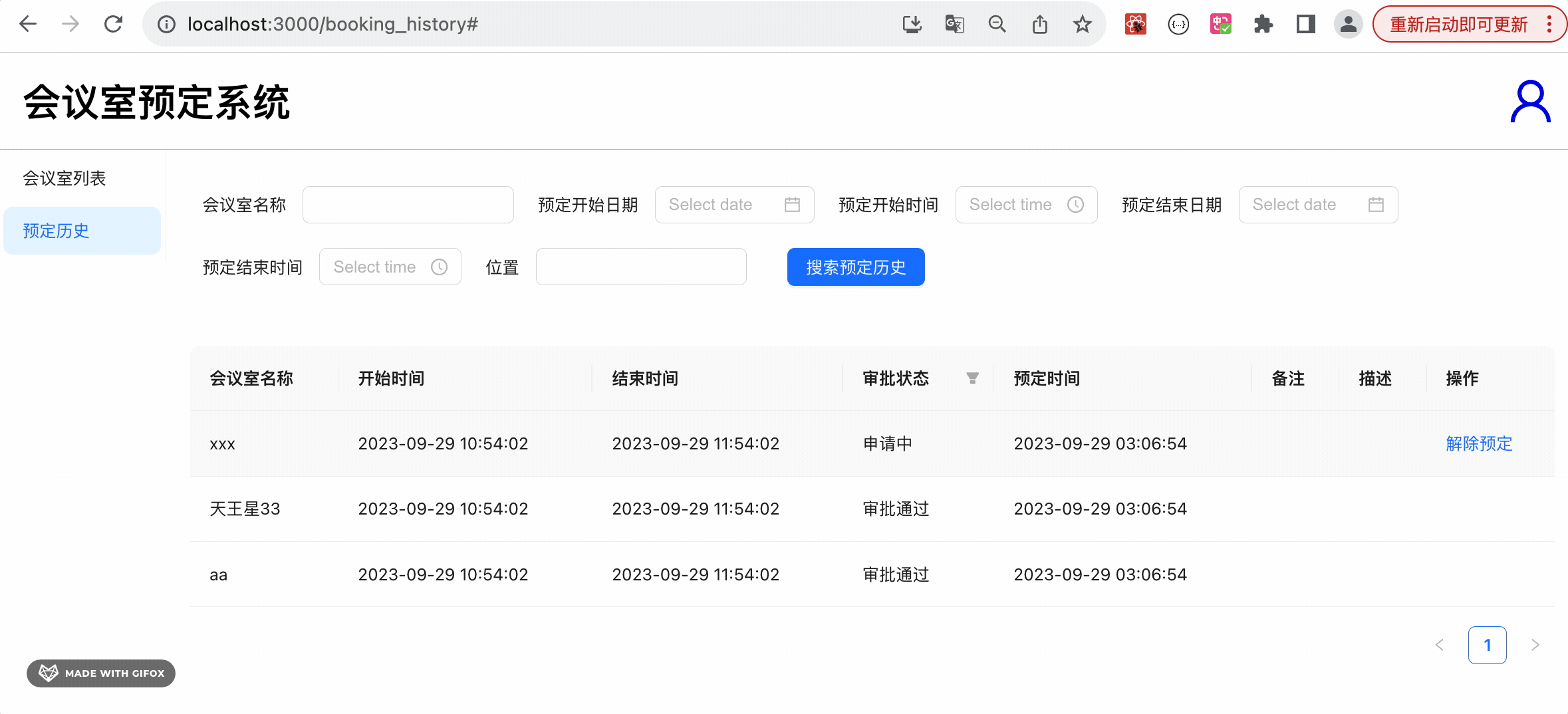The width and height of the screenshot is (1568, 714).
Task: Toggle the browser side panel
Action: coord(1305,25)
